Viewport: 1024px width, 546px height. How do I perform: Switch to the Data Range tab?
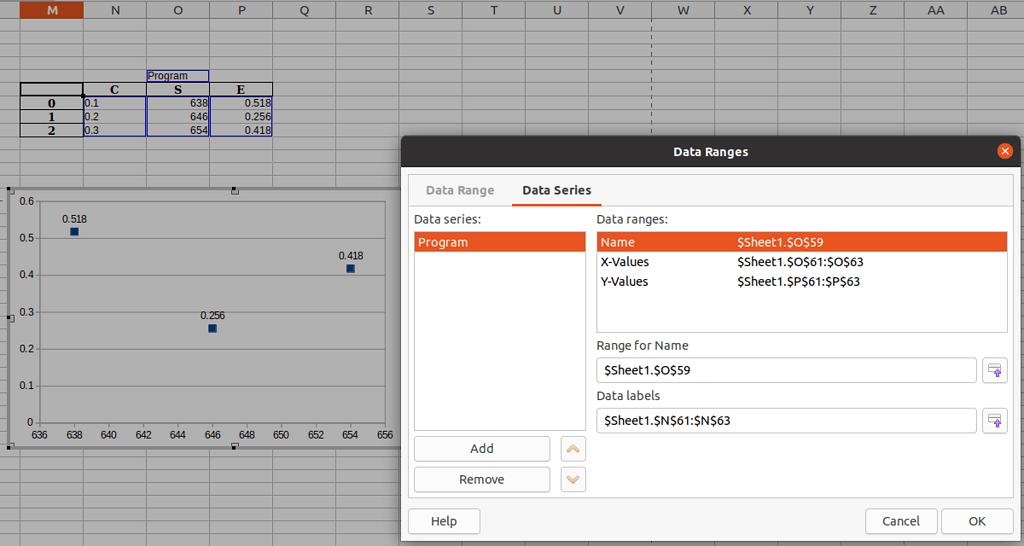click(x=460, y=190)
